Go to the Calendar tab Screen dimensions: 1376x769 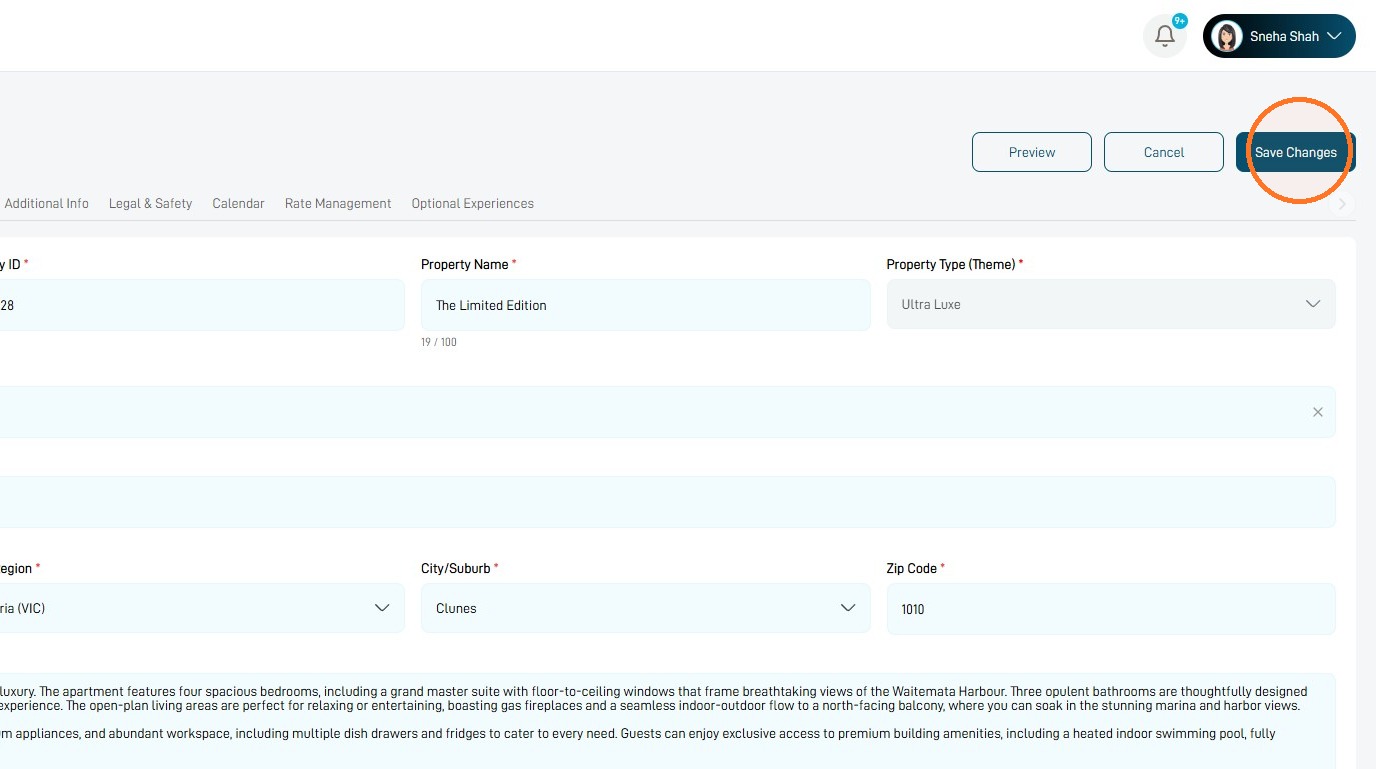click(x=238, y=203)
